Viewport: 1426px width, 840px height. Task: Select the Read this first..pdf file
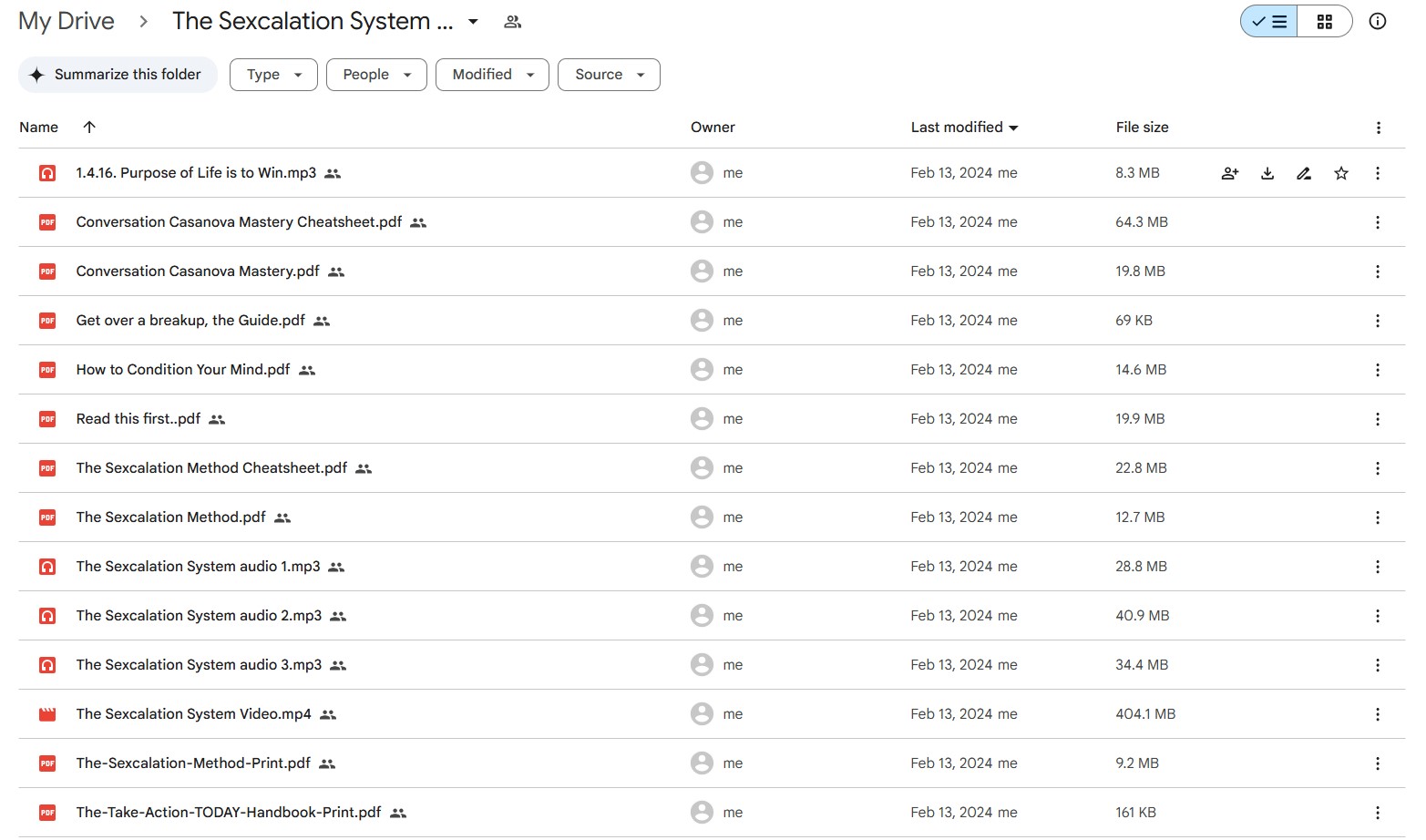(138, 419)
